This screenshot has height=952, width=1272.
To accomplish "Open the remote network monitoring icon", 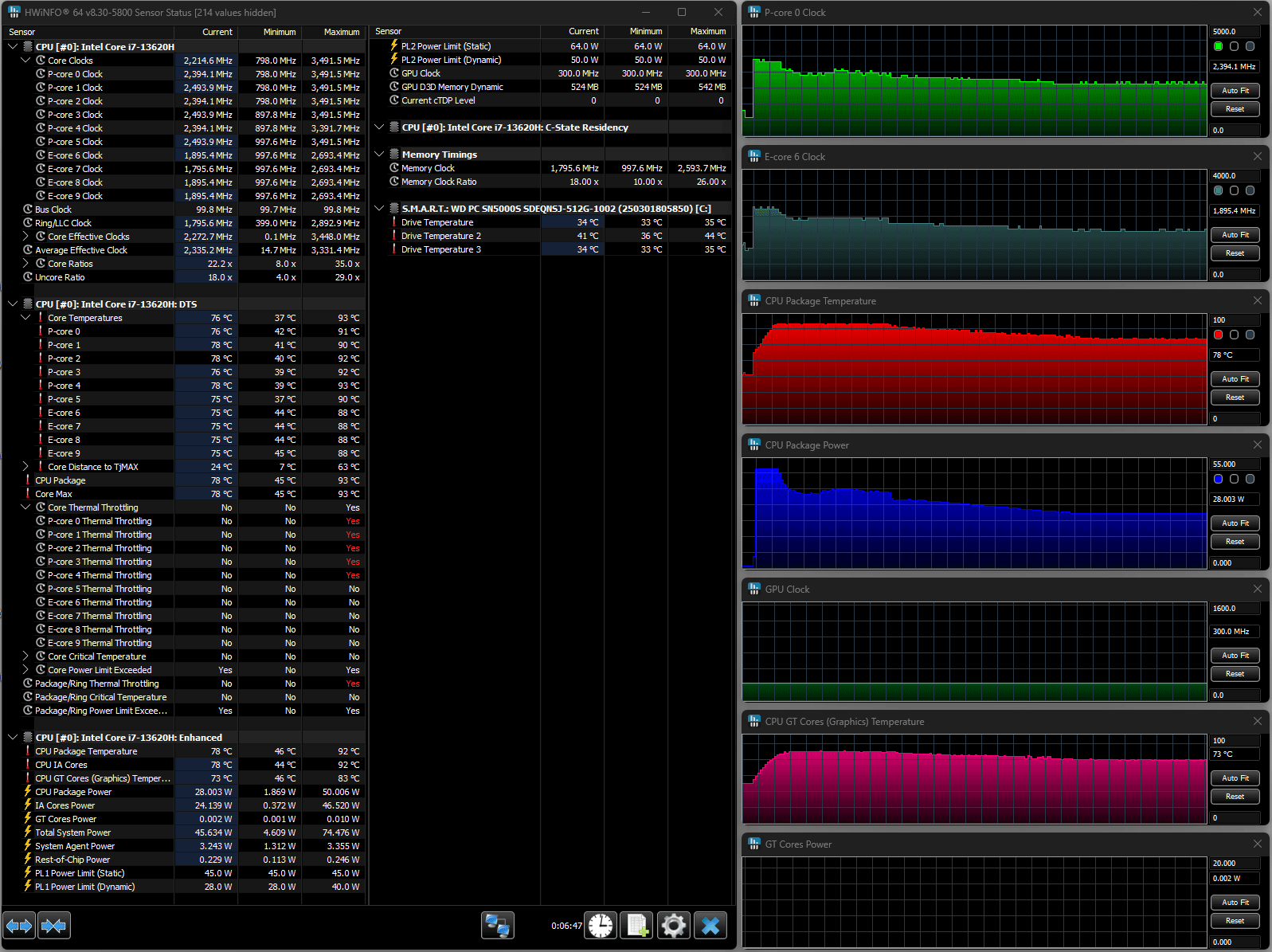I will pos(498,926).
